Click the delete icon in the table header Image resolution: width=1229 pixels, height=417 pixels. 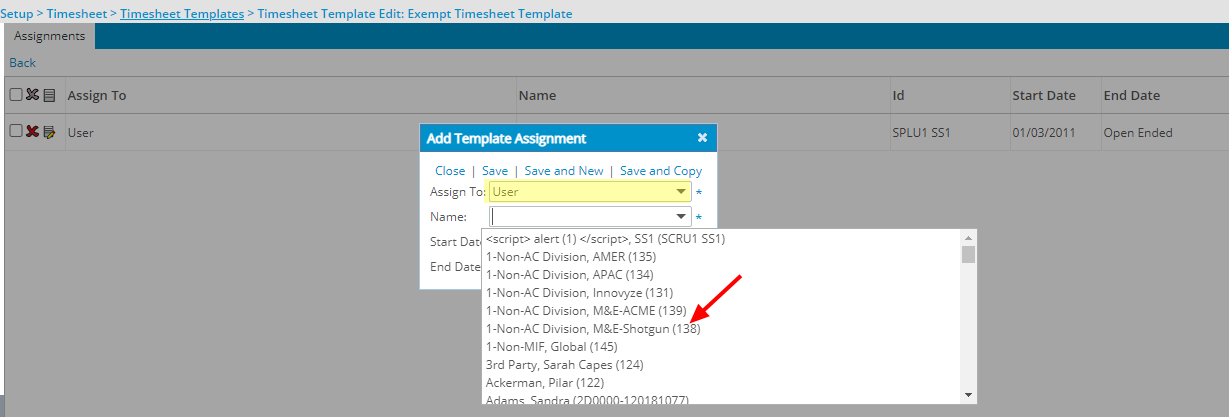[32, 95]
